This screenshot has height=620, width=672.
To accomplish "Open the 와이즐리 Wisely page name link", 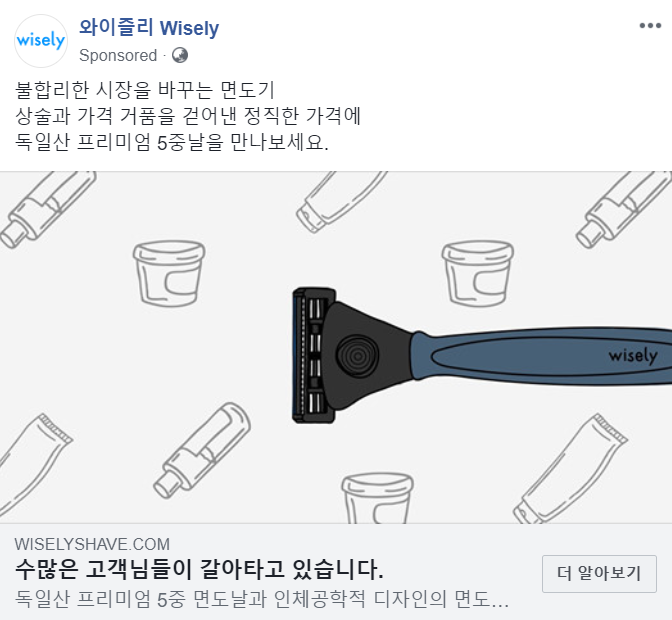I will point(149,28).
